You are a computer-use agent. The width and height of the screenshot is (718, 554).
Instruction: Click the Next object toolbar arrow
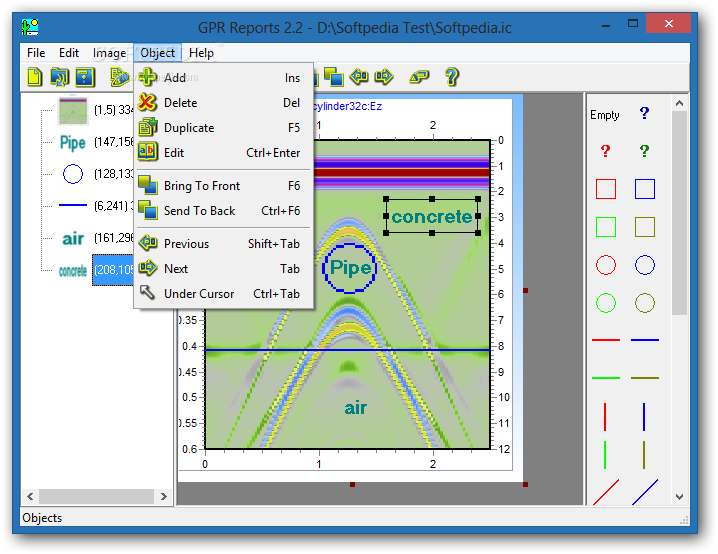point(384,76)
